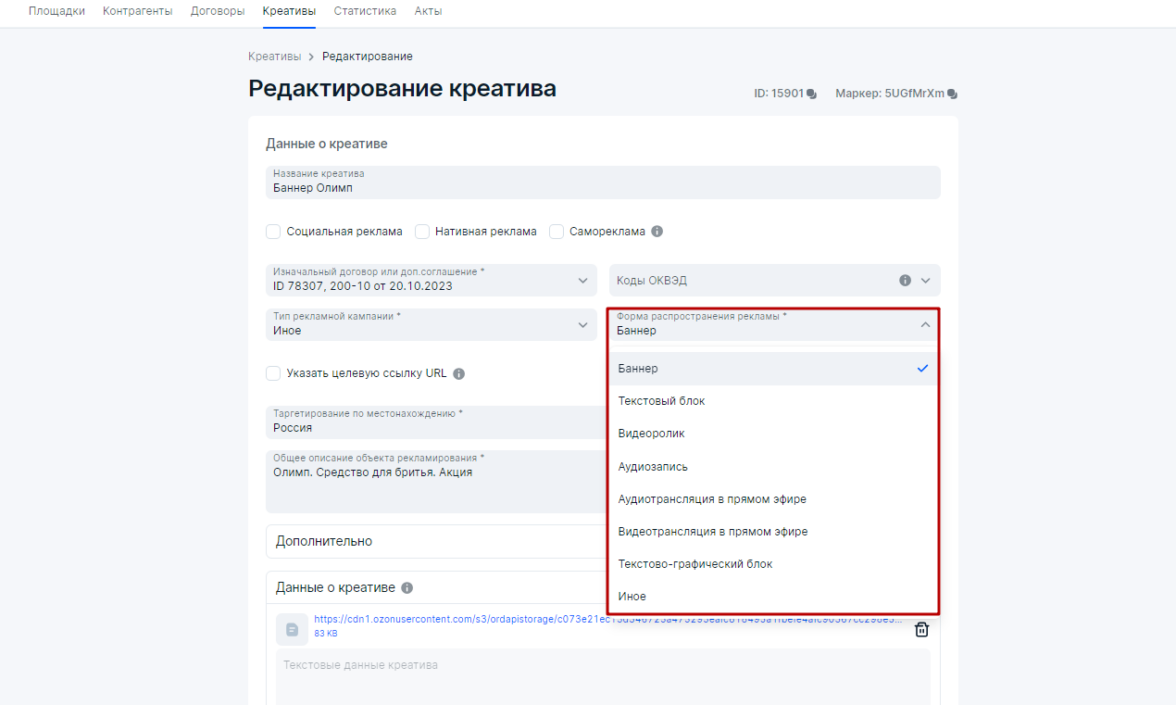Open Акты tab

[x=428, y=11]
